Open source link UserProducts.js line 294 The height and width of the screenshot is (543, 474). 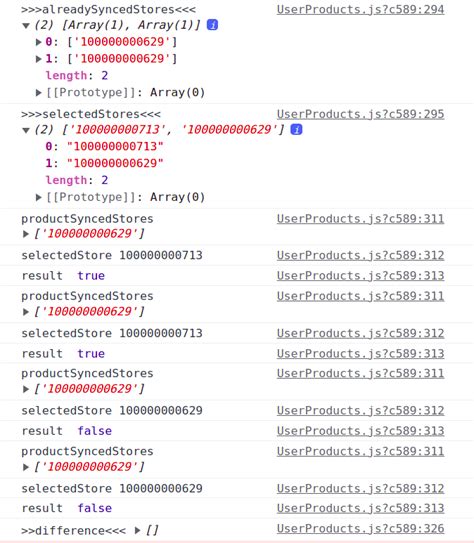coord(360,9)
